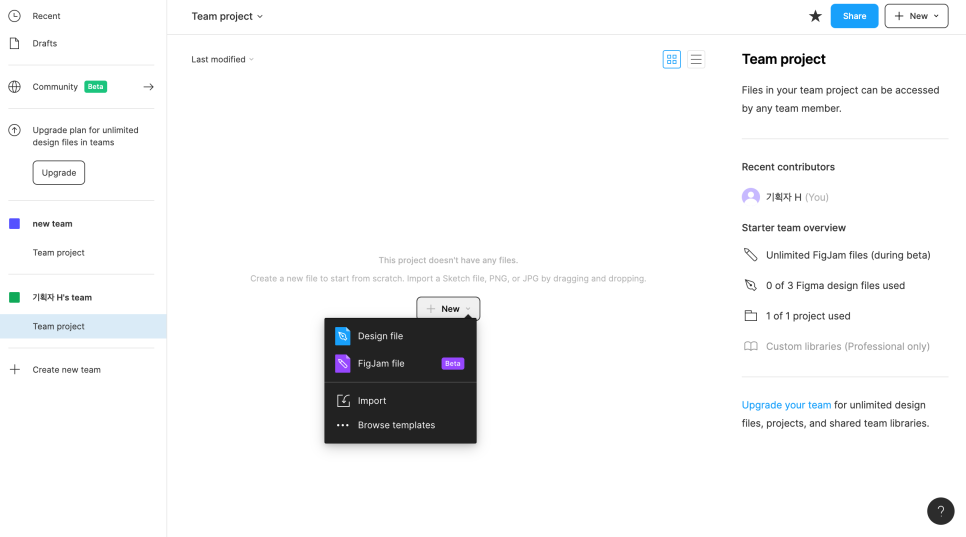Click the Starter team overview heading
Screen dimensions: 966x537
click(794, 228)
